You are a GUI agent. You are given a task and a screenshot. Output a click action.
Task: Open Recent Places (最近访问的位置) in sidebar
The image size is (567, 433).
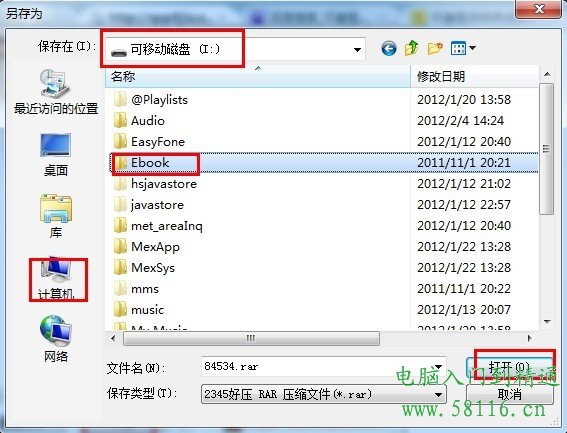coord(56,93)
